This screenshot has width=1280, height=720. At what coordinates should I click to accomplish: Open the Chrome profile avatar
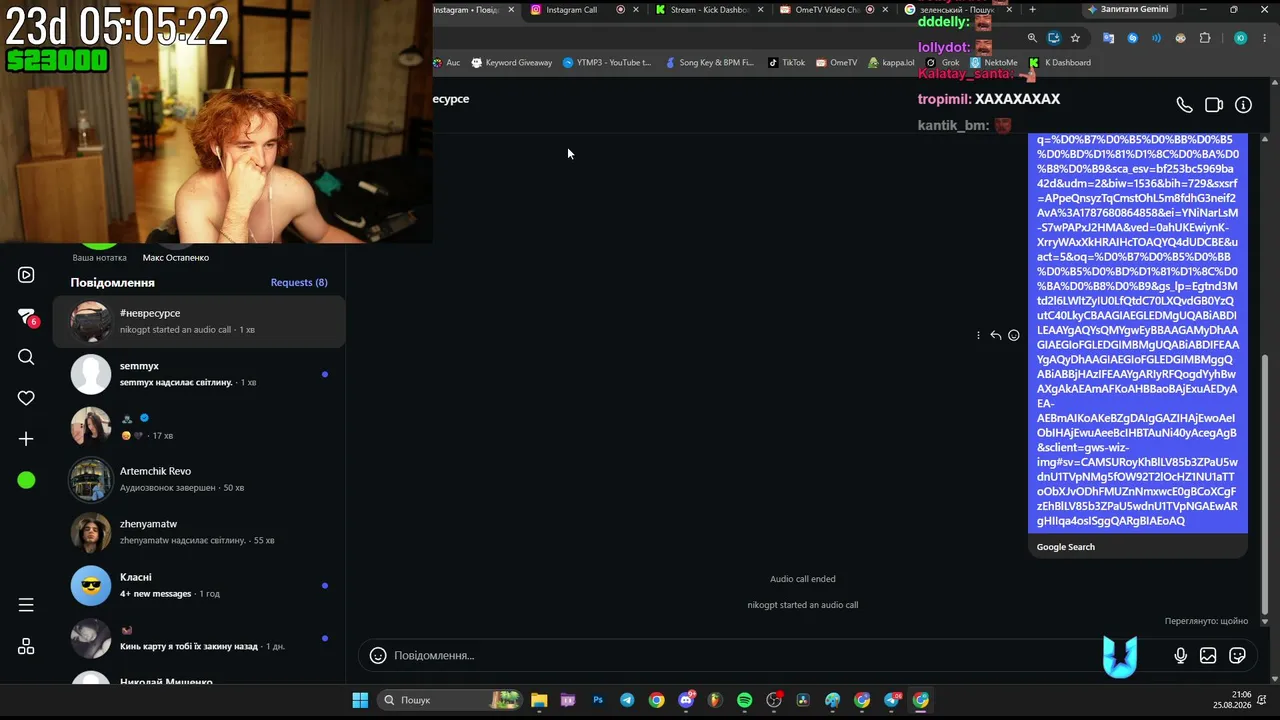1241,38
